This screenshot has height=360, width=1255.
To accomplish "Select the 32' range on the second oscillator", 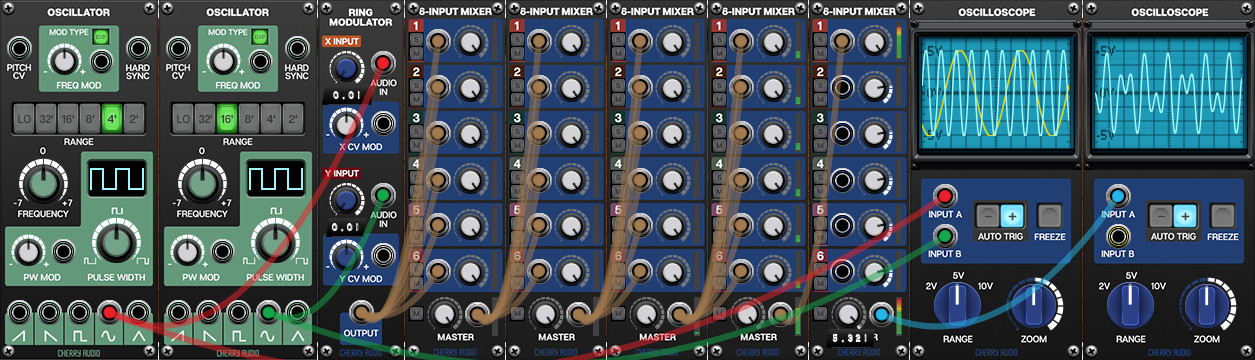I will pyautogui.click(x=205, y=119).
